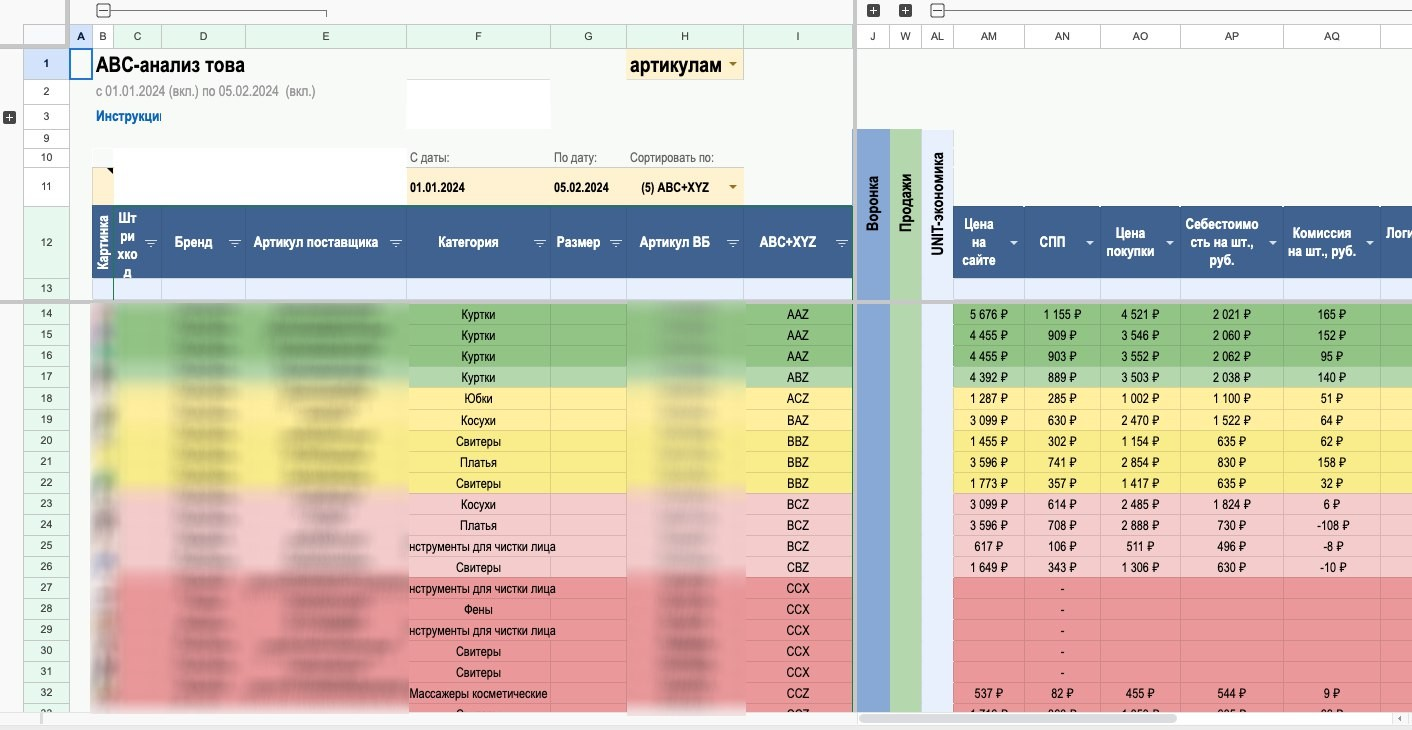Viewport: 1412px width, 730px height.
Task: Open filter for Артикул поставщика column
Action: pyautogui.click(x=395, y=243)
